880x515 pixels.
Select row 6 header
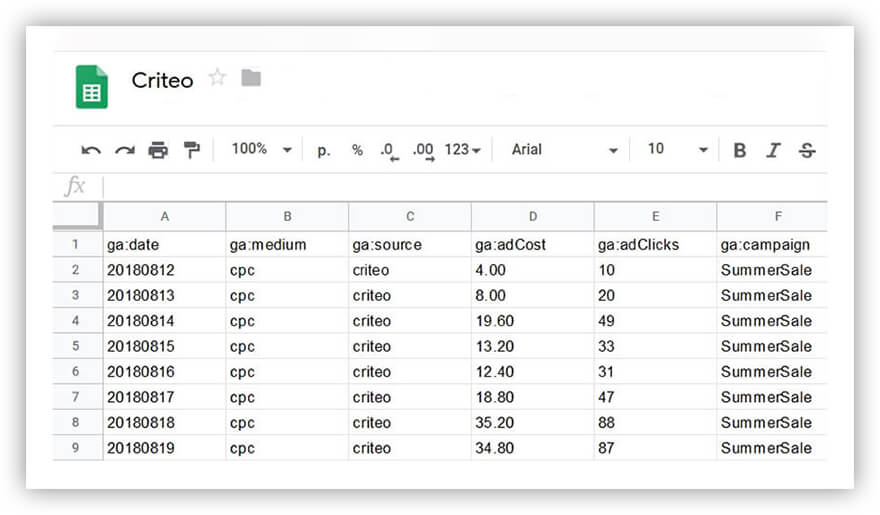[x=75, y=371]
